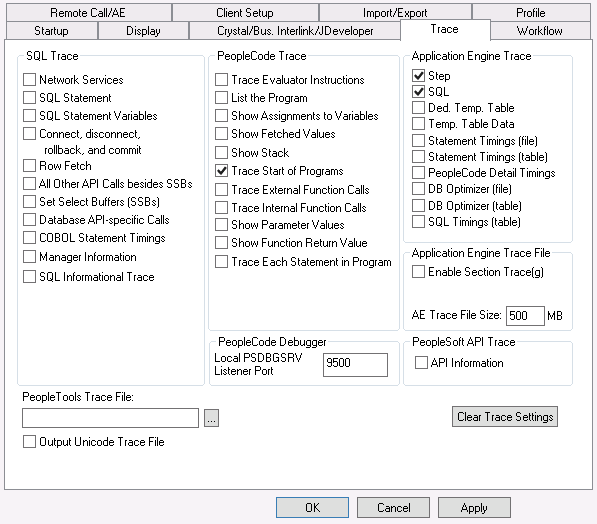Focus the PeopleTools Trace File field

110,418
